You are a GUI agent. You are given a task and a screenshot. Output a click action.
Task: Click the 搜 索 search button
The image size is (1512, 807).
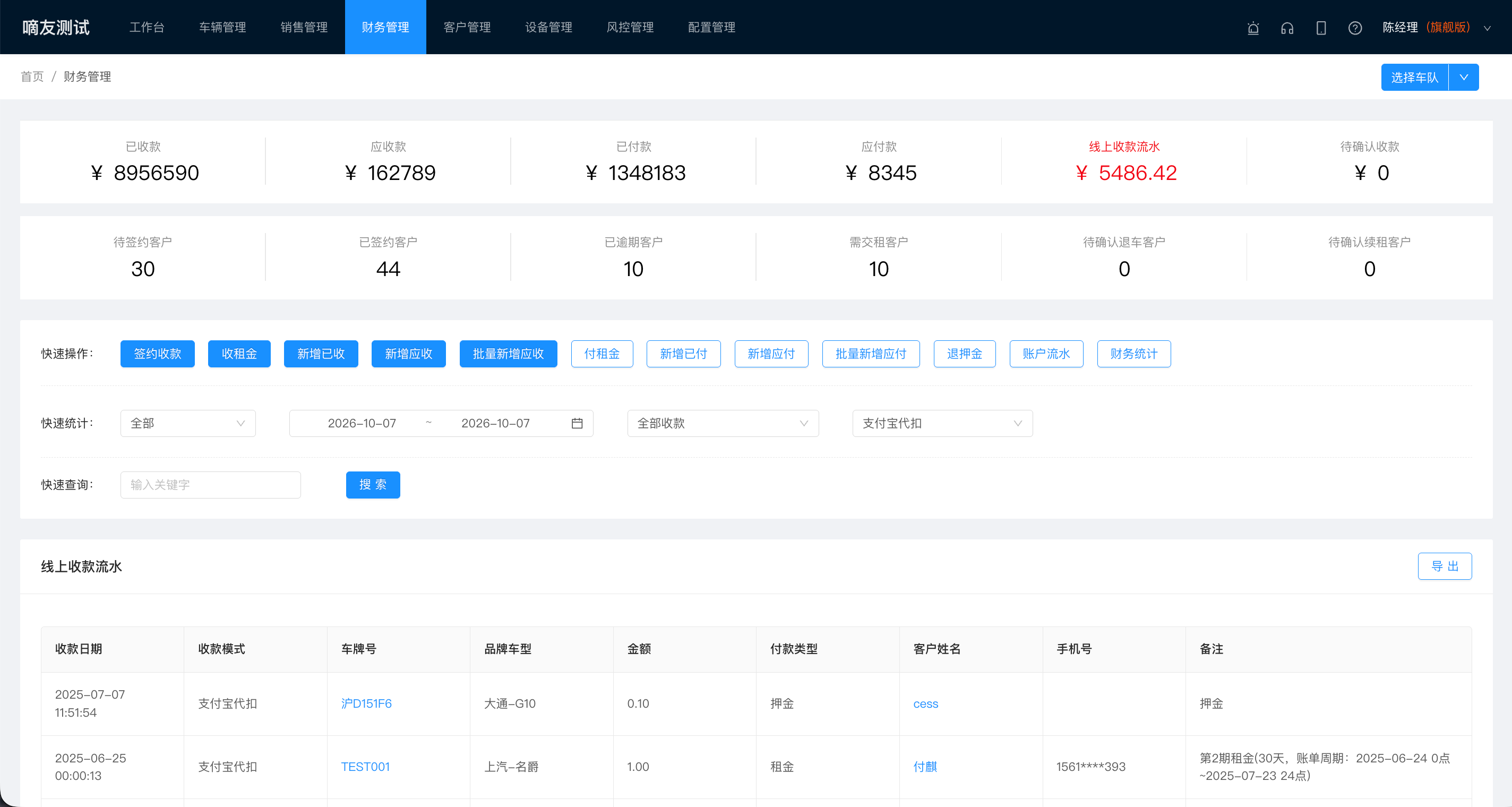tap(373, 485)
